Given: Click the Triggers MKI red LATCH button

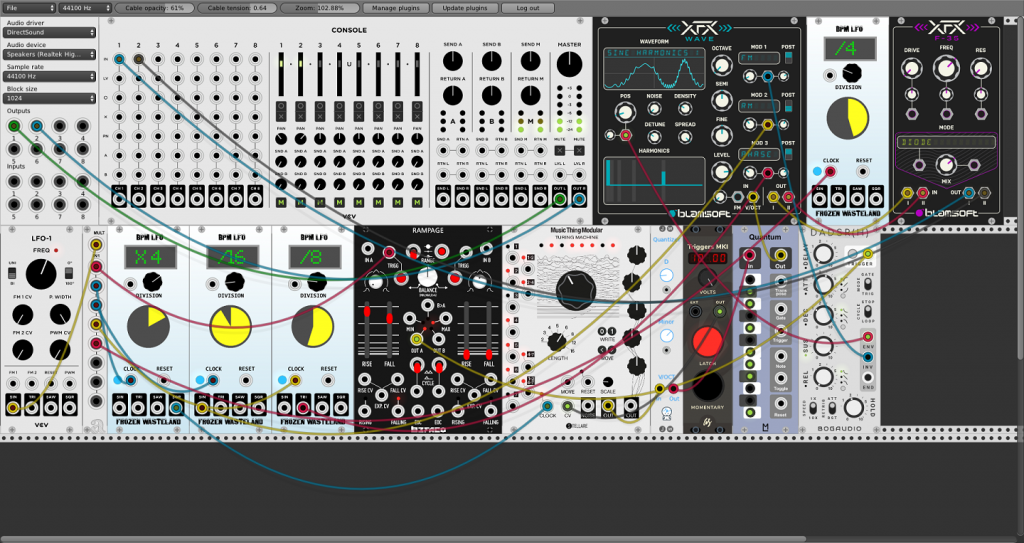Looking at the screenshot, I should [x=707, y=342].
